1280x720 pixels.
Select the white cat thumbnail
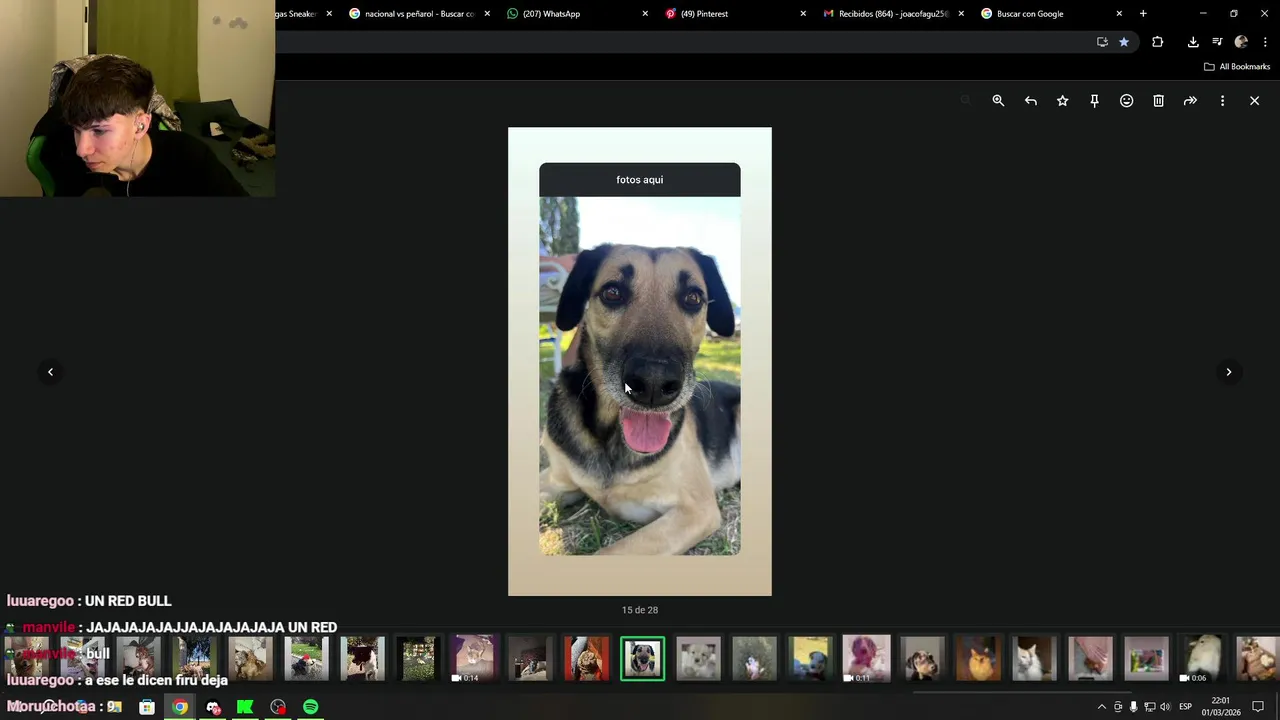(x=1034, y=659)
